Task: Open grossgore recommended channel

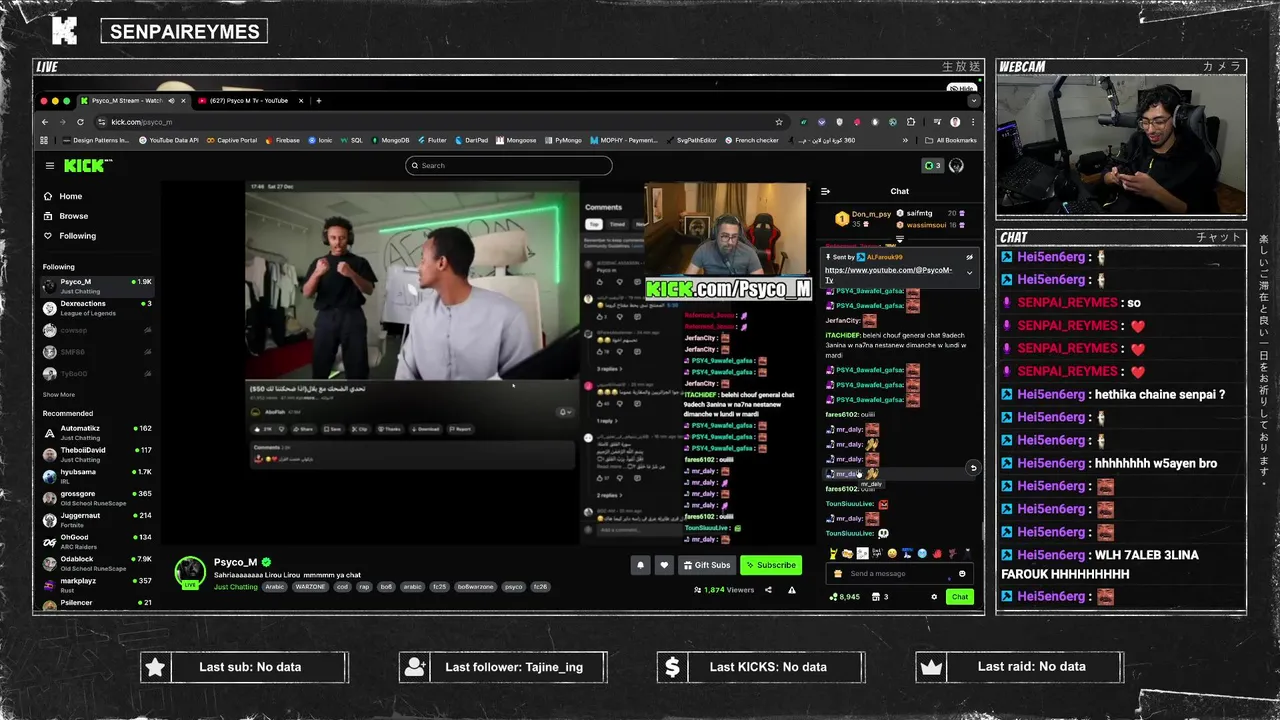Action: pos(97,498)
